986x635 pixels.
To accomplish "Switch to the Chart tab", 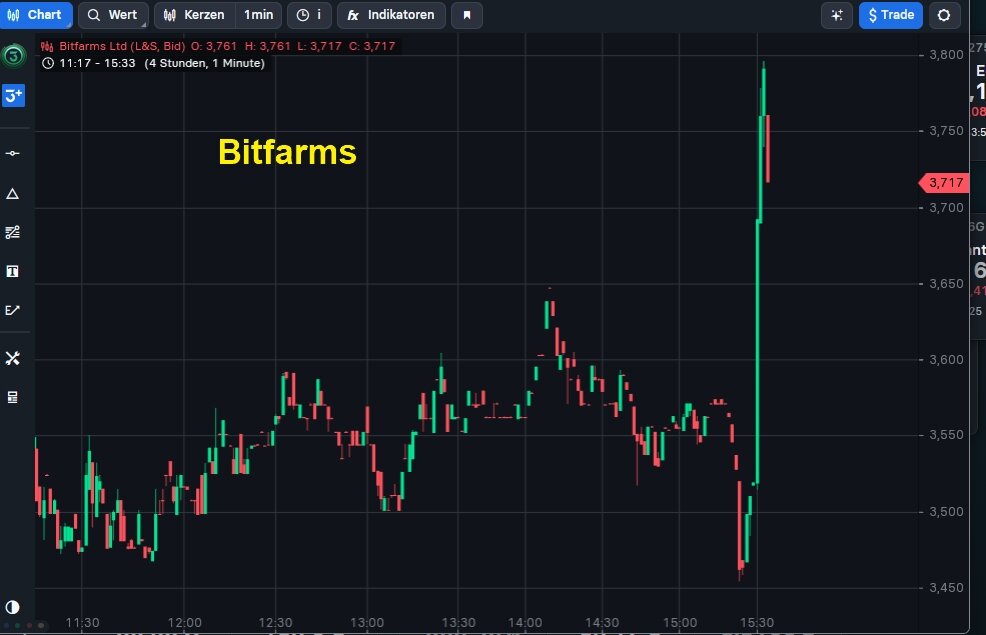I will point(35,15).
